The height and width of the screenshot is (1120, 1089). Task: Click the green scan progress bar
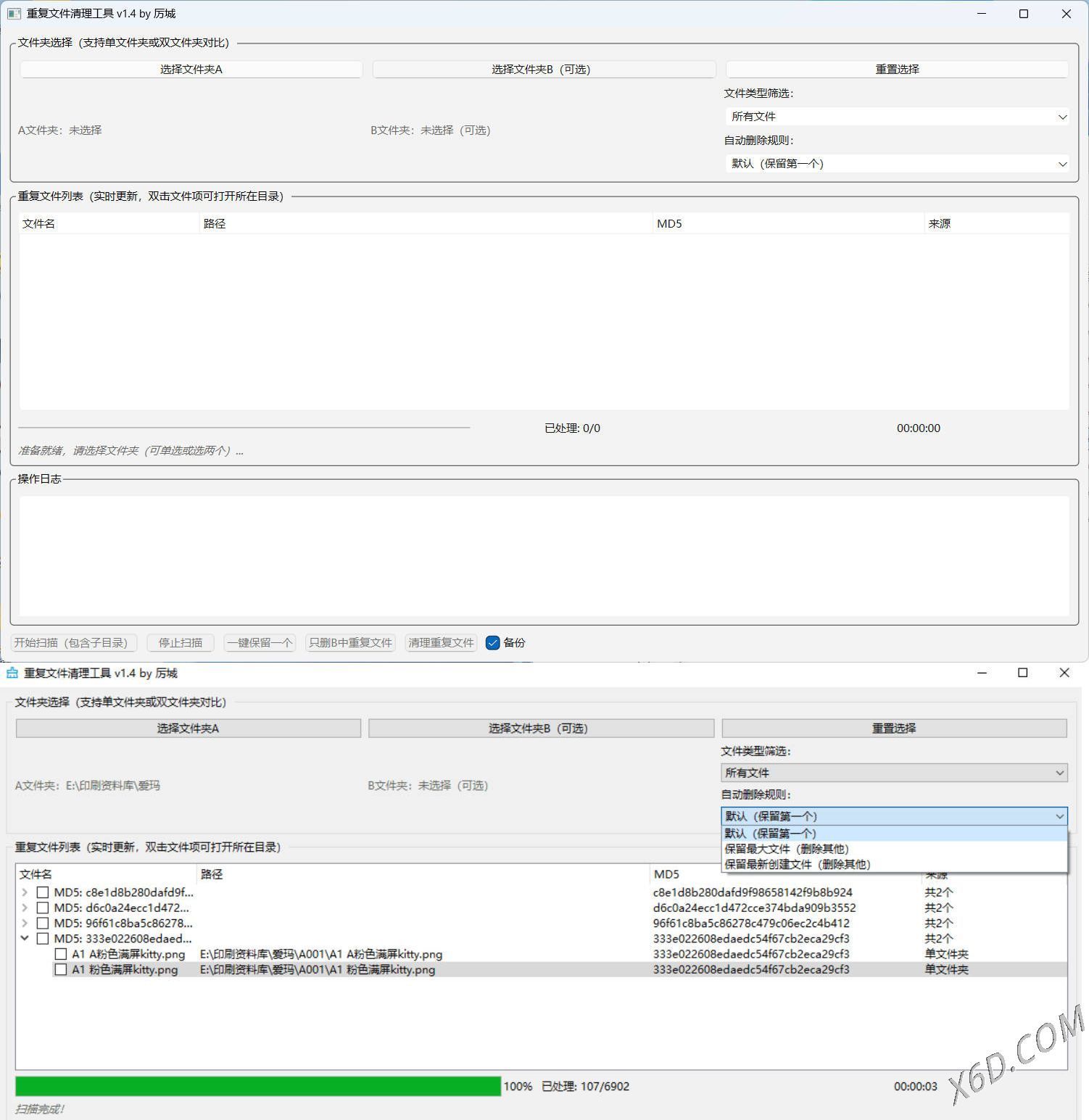click(257, 1086)
